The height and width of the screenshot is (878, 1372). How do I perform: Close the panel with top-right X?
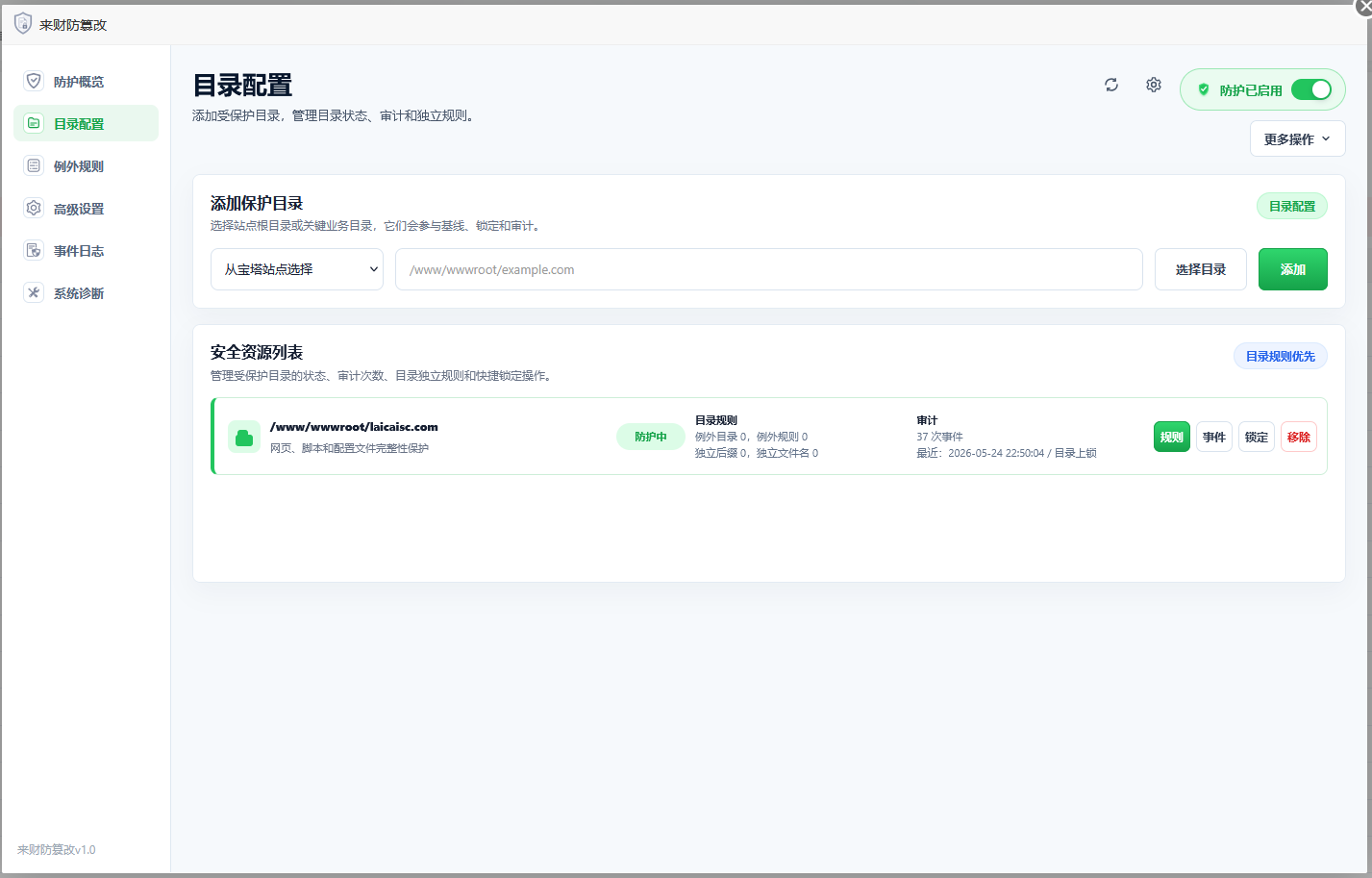(1363, 6)
